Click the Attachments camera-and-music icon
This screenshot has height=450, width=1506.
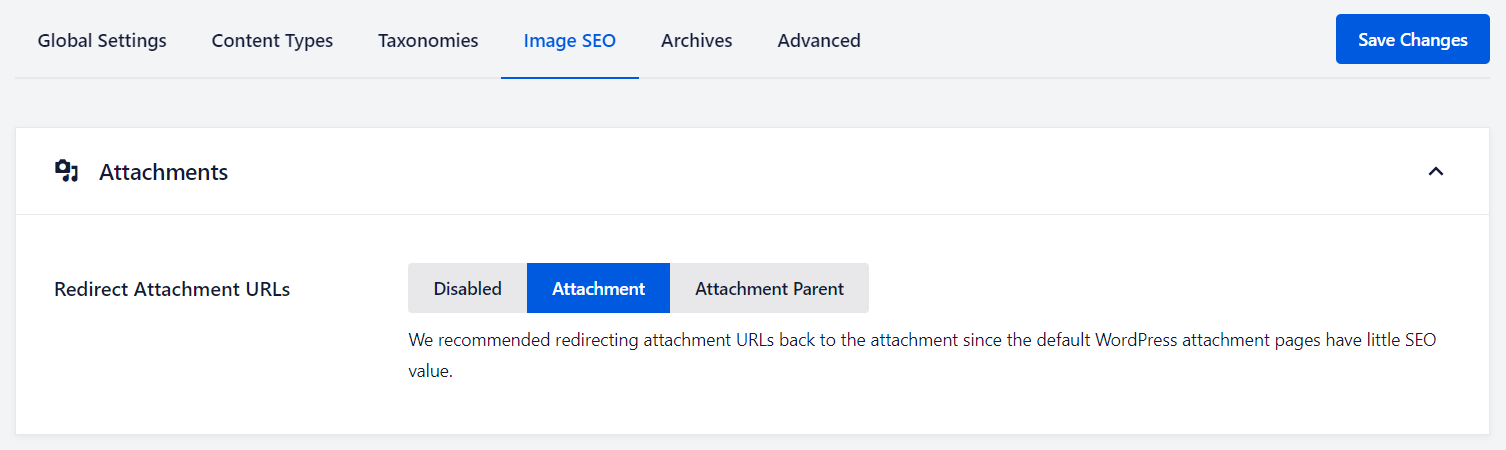click(66, 171)
